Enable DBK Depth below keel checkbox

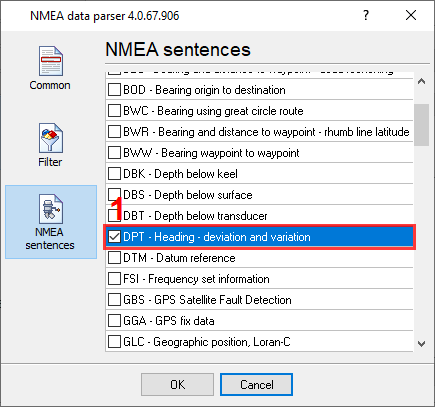click(x=114, y=174)
